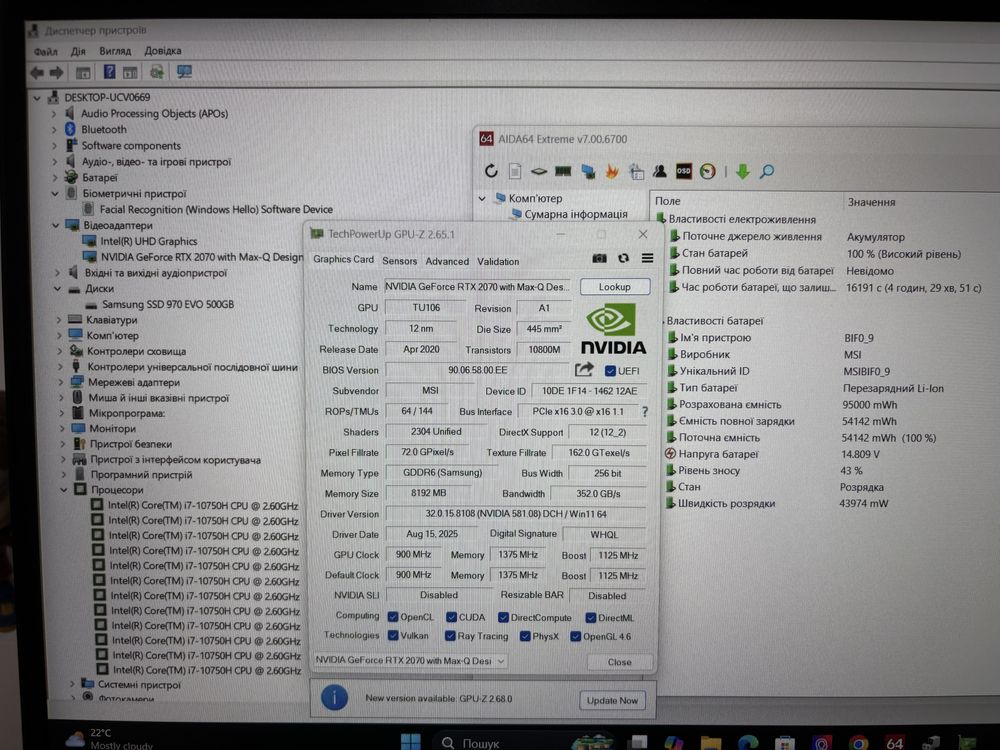Toggle the OpenGL 4.6 checkbox
This screenshot has height=750, width=1000.
[x=575, y=636]
